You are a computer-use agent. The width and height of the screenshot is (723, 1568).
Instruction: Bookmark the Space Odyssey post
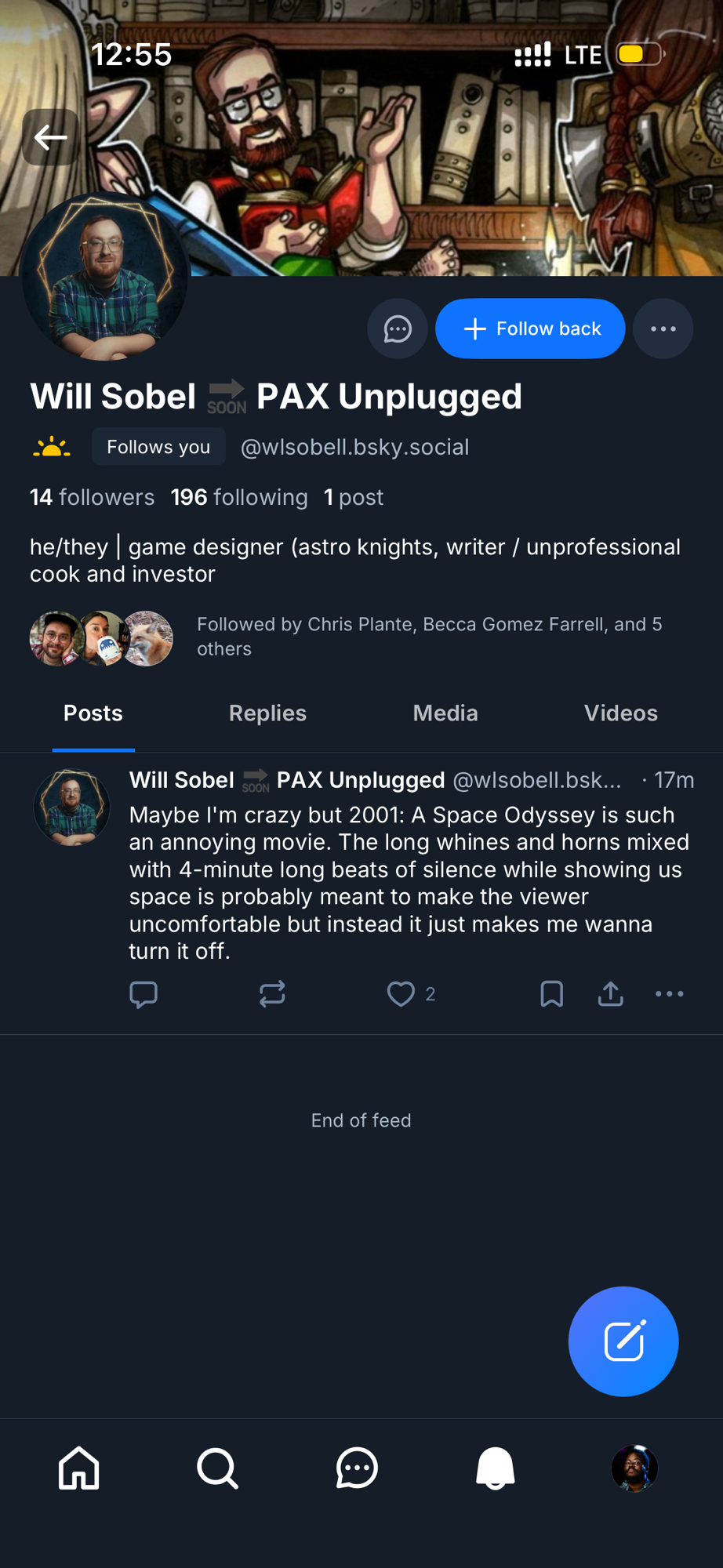pyautogui.click(x=551, y=994)
